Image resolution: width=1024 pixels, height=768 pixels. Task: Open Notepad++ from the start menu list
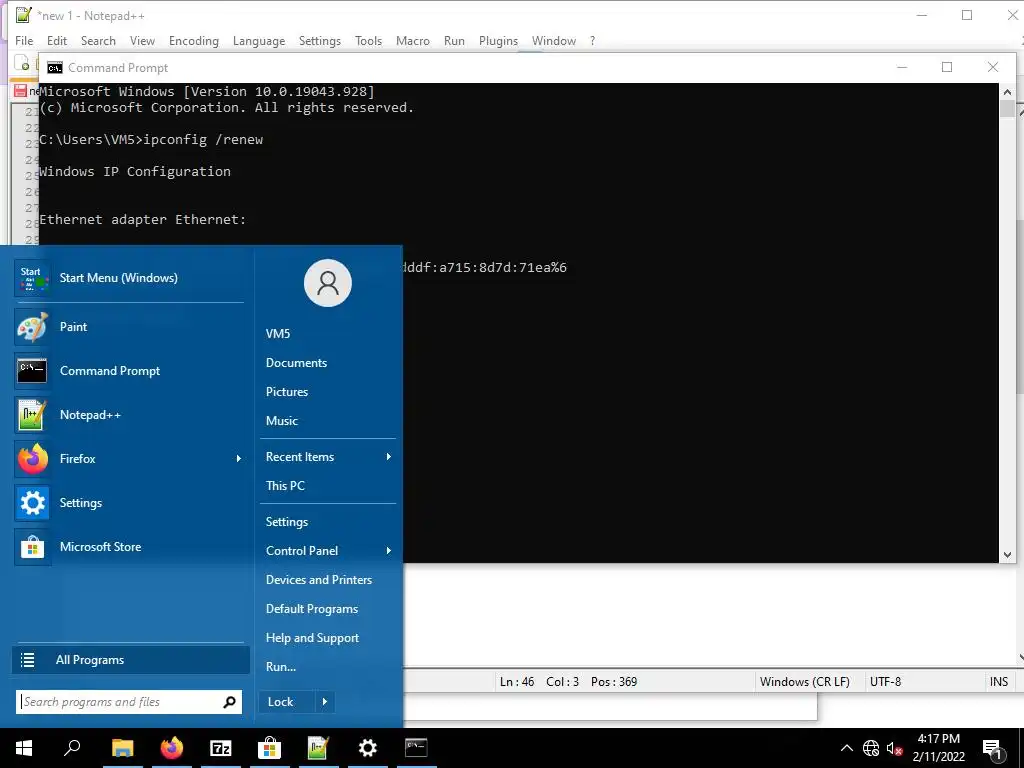click(x=129, y=415)
